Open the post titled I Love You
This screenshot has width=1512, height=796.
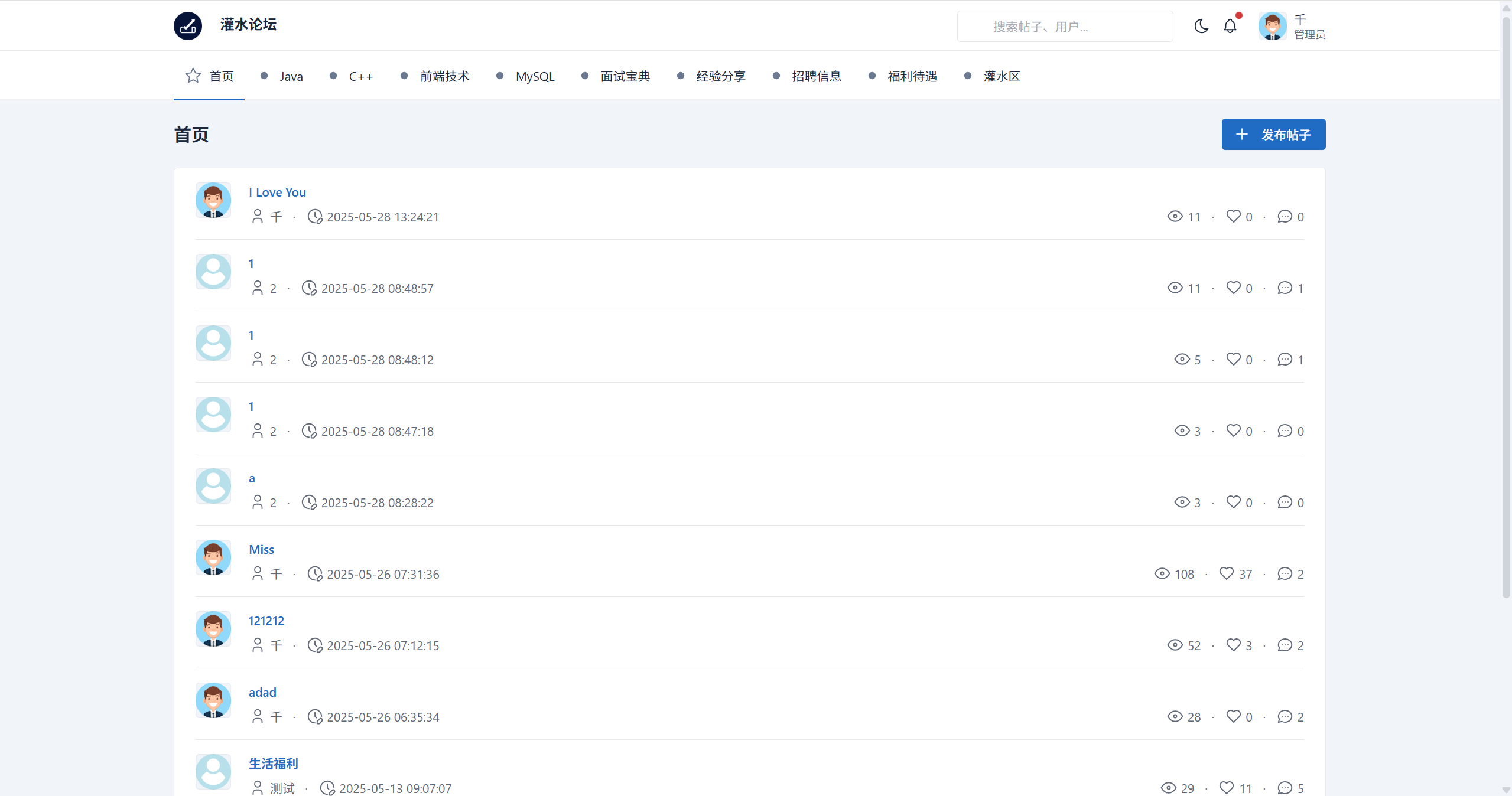pos(277,192)
